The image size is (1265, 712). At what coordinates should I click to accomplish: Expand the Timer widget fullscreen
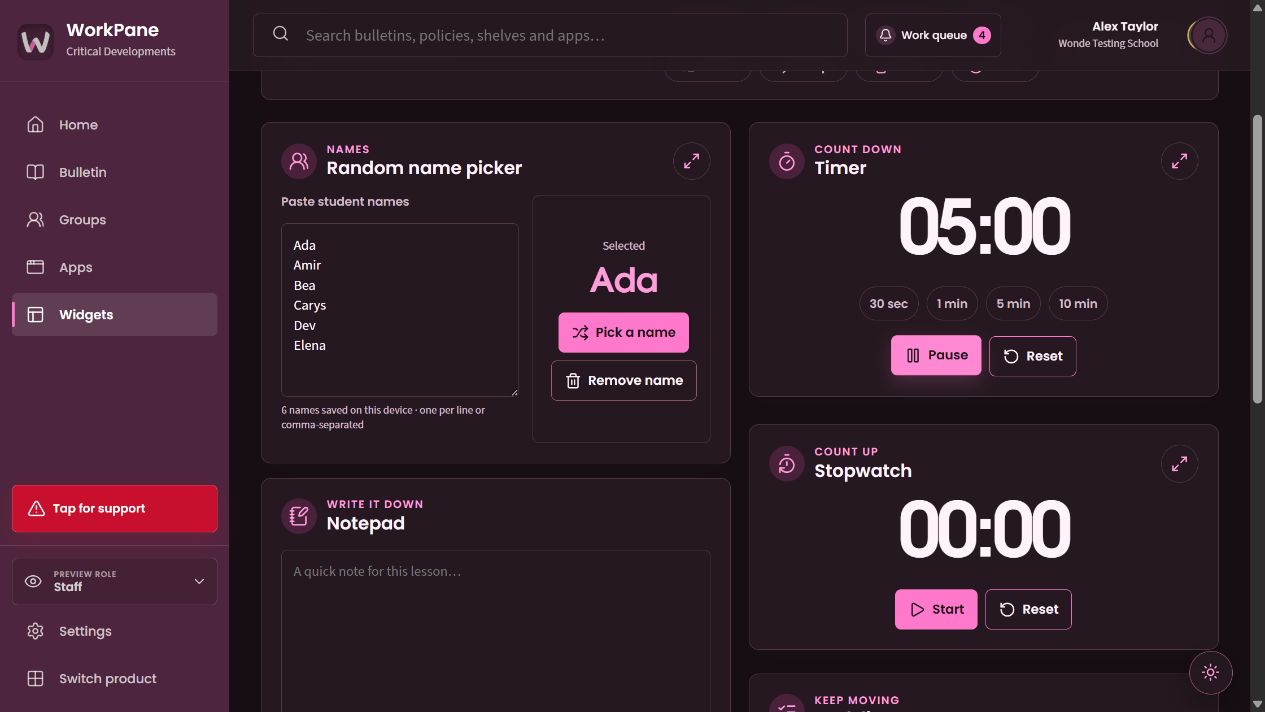1179,160
